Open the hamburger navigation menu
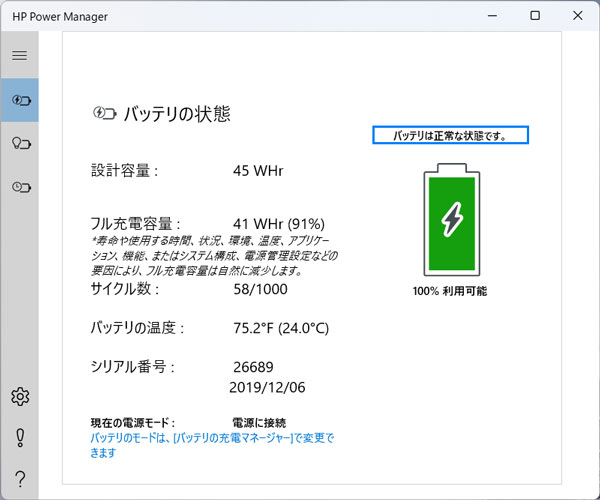Screen dimensions: 600x500 (x=19, y=55)
